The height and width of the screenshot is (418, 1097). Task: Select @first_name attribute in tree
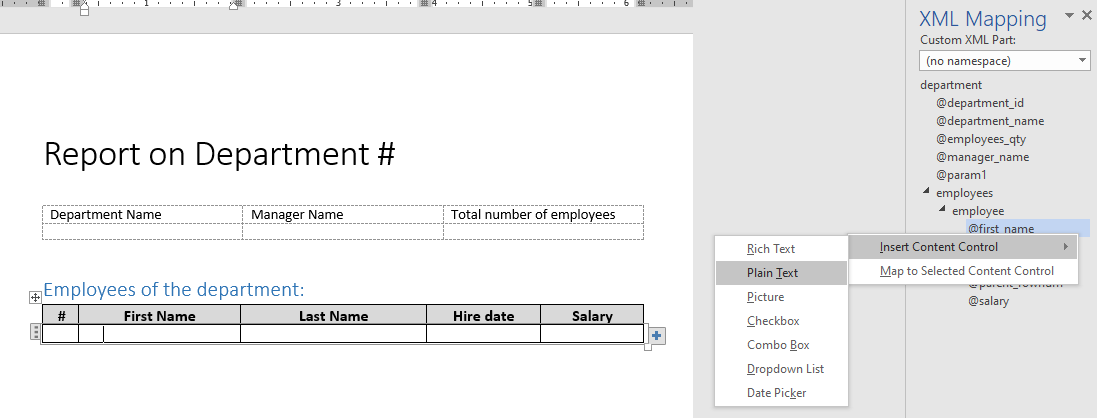(x=1000, y=228)
